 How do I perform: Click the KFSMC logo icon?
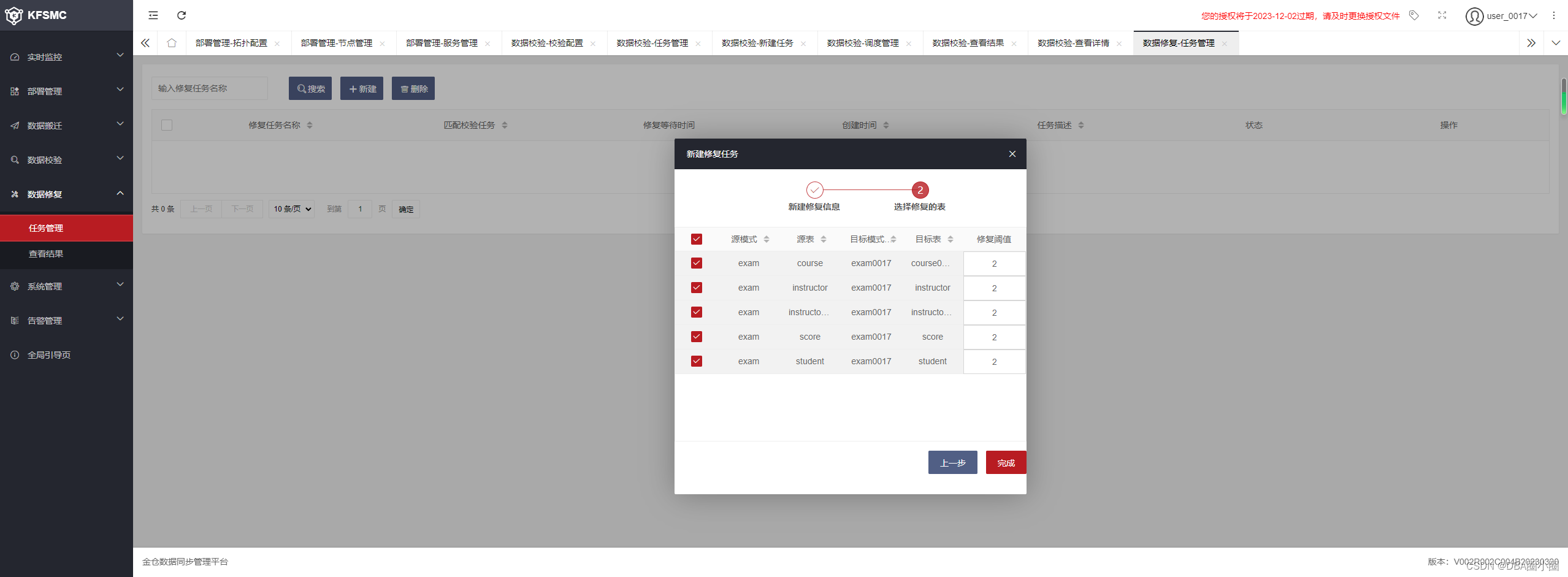pos(13,15)
